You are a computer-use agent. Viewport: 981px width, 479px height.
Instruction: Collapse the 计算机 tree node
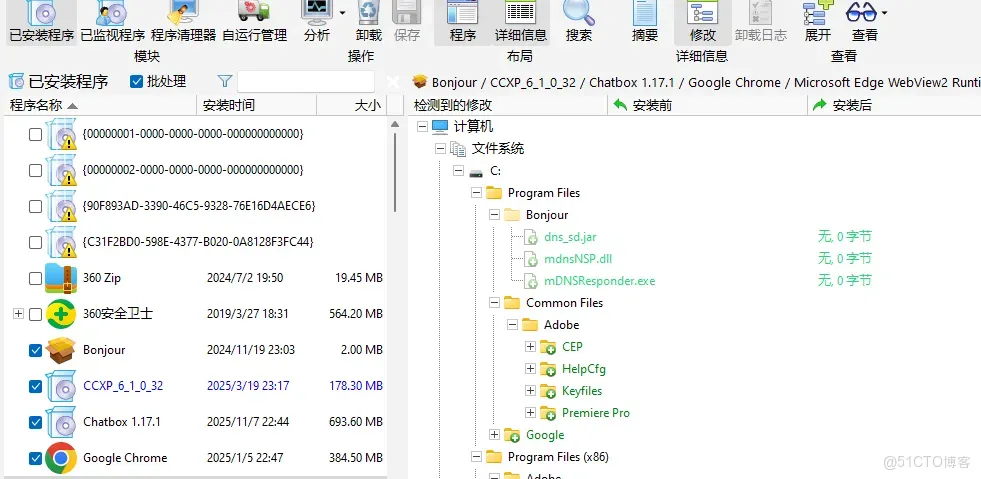(422, 127)
